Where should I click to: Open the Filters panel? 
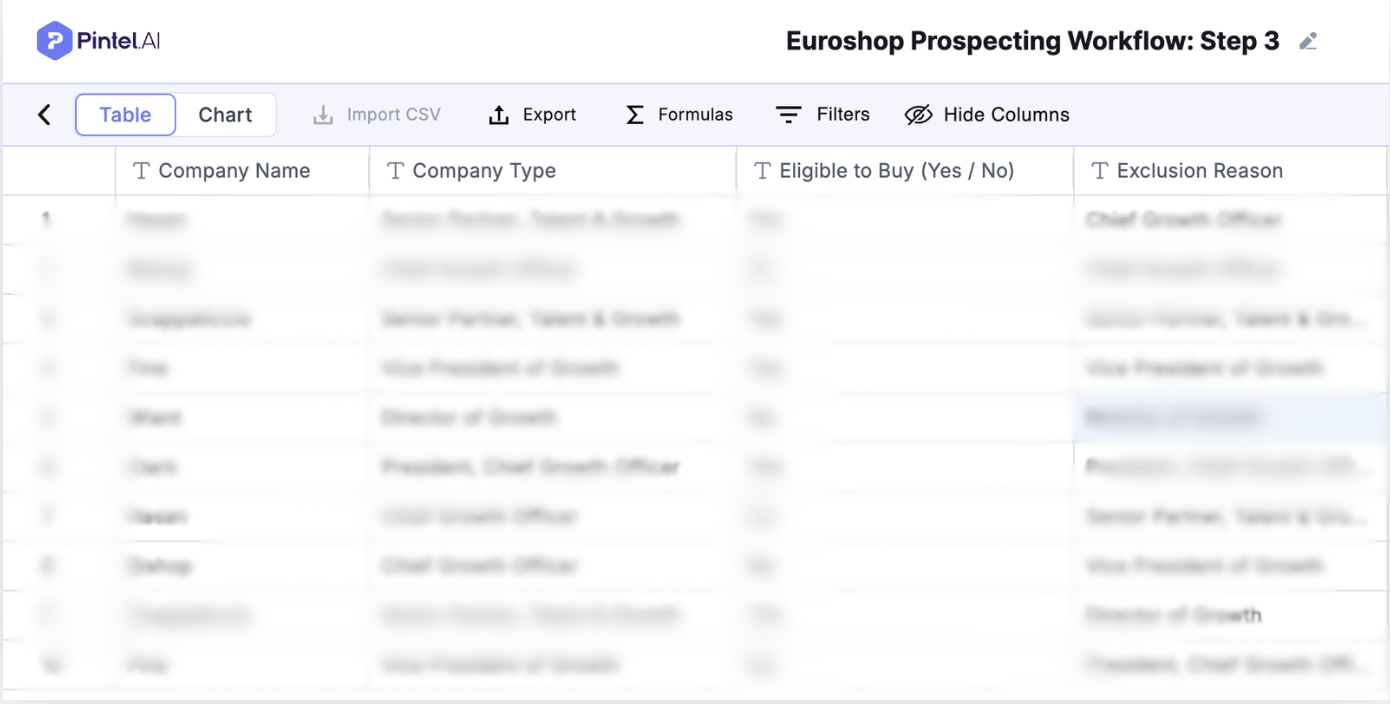click(843, 115)
